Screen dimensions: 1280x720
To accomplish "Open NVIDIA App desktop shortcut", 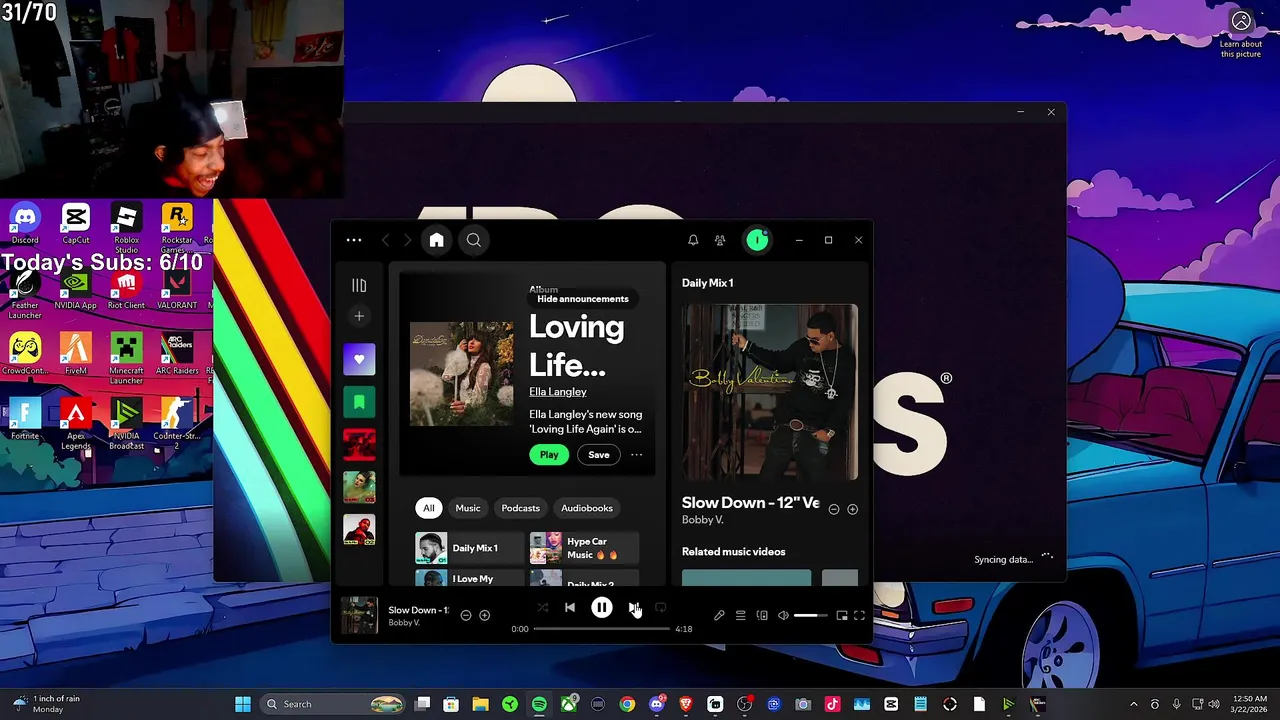I will 76,290.
